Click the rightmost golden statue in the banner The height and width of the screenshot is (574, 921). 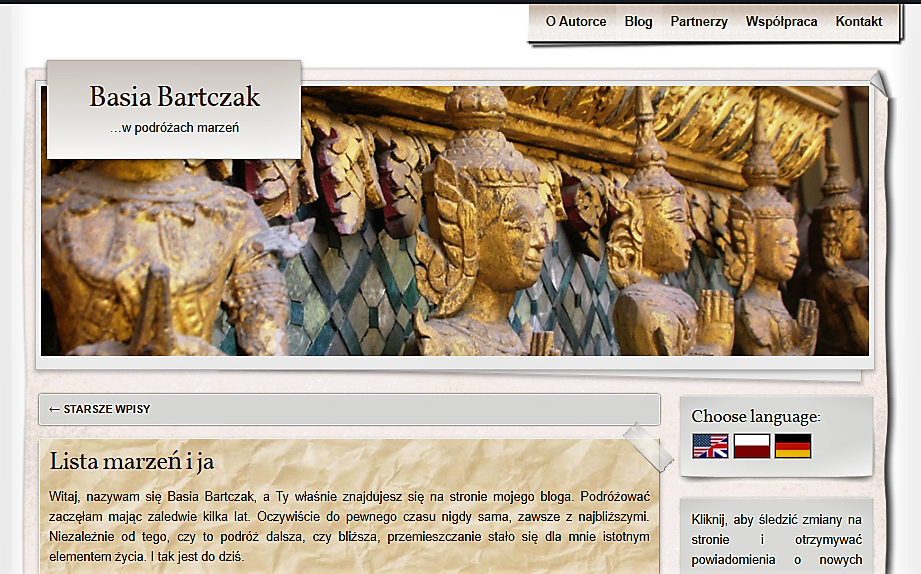[838, 250]
